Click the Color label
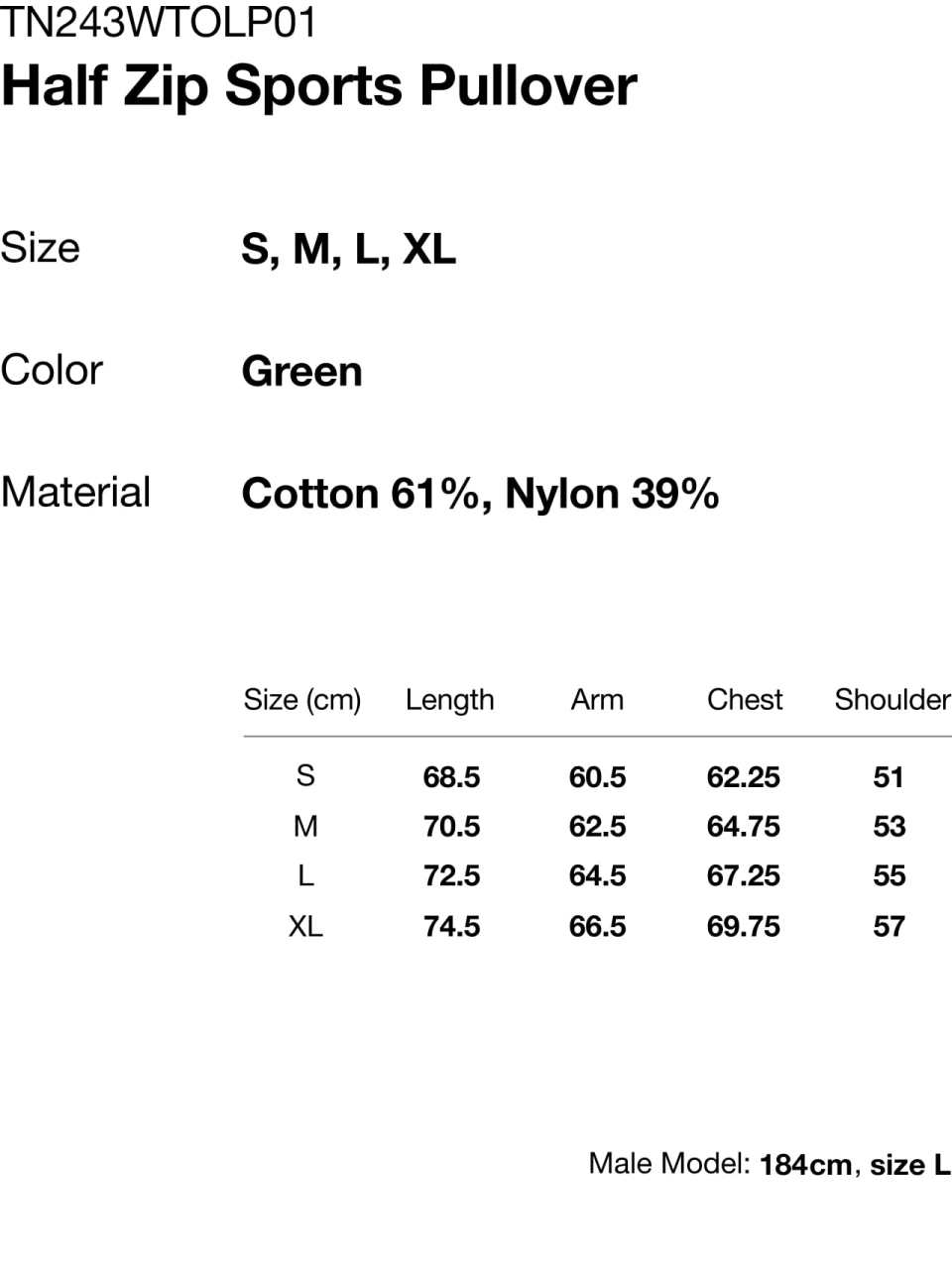This screenshot has height=1270, width=952. click(52, 370)
